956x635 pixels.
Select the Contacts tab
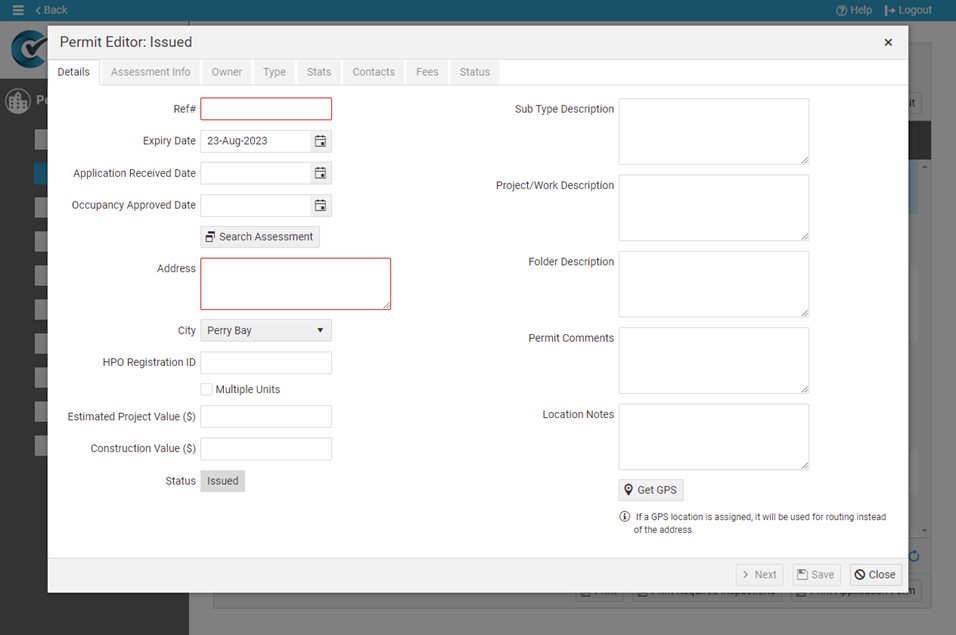373,72
